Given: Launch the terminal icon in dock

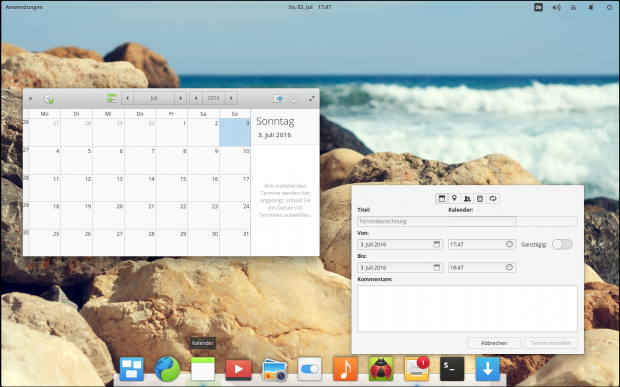Looking at the screenshot, I should (452, 369).
